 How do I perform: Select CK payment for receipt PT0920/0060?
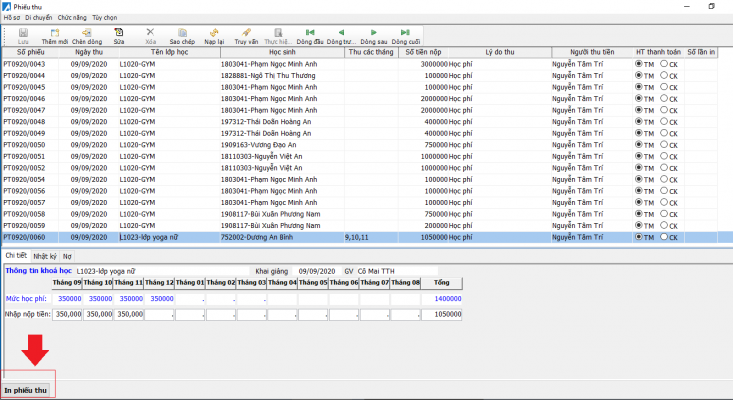pos(664,237)
